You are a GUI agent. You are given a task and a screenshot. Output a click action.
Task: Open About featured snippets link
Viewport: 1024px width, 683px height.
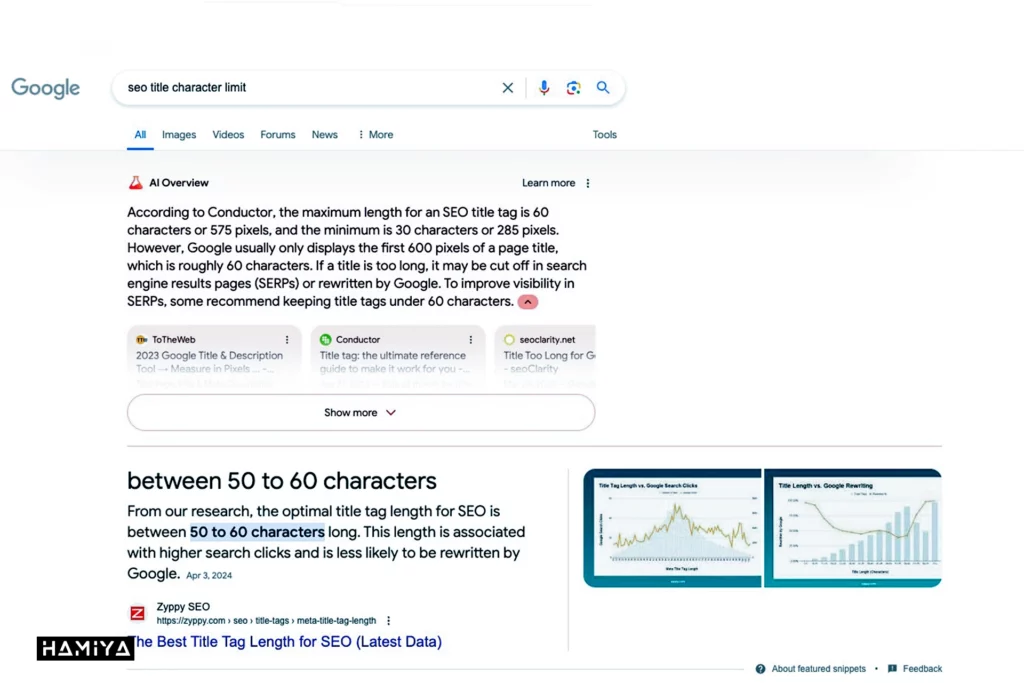pyautogui.click(x=818, y=669)
